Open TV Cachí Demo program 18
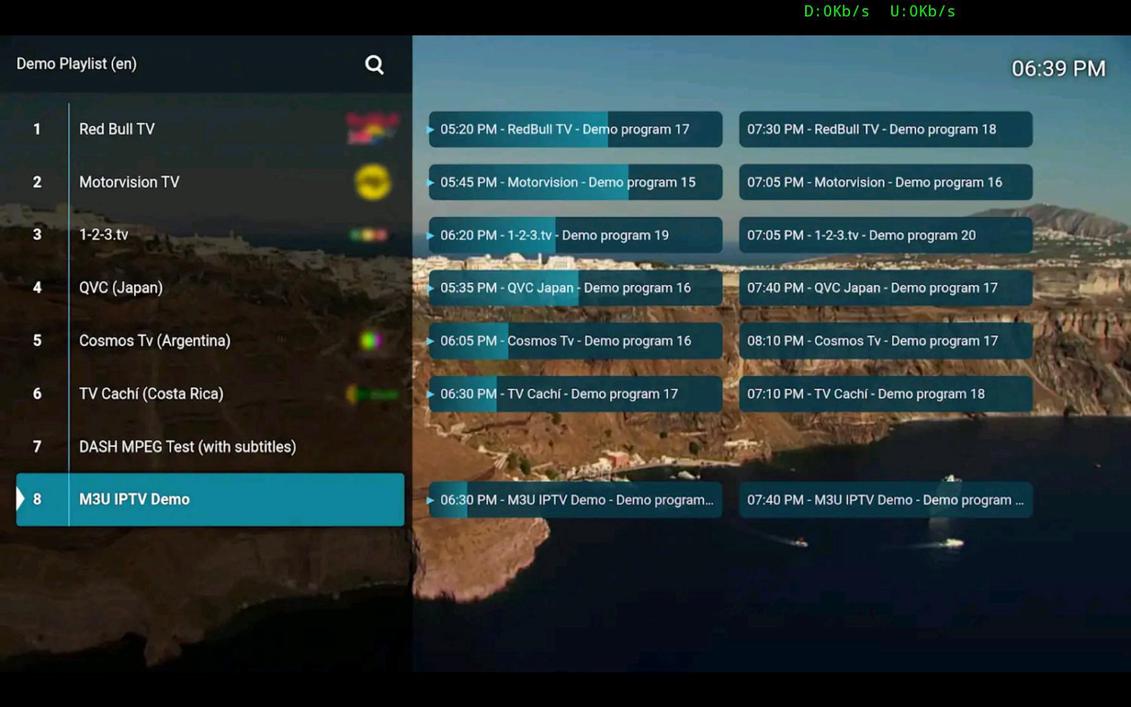Screen dimensions: 1131x707 [x=885, y=393]
